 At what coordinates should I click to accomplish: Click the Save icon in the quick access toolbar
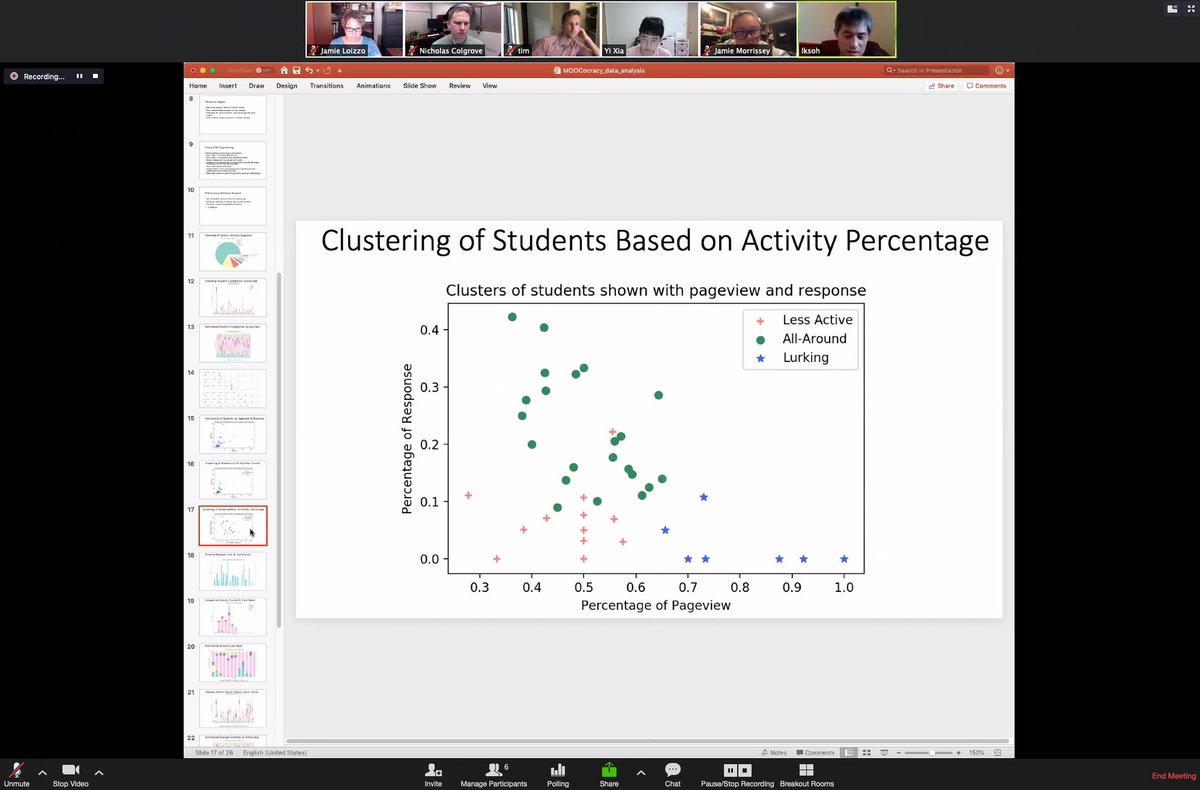[295, 70]
